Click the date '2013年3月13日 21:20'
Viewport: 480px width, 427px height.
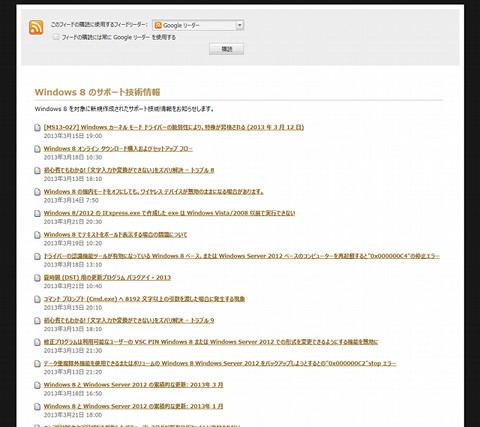tap(73, 372)
